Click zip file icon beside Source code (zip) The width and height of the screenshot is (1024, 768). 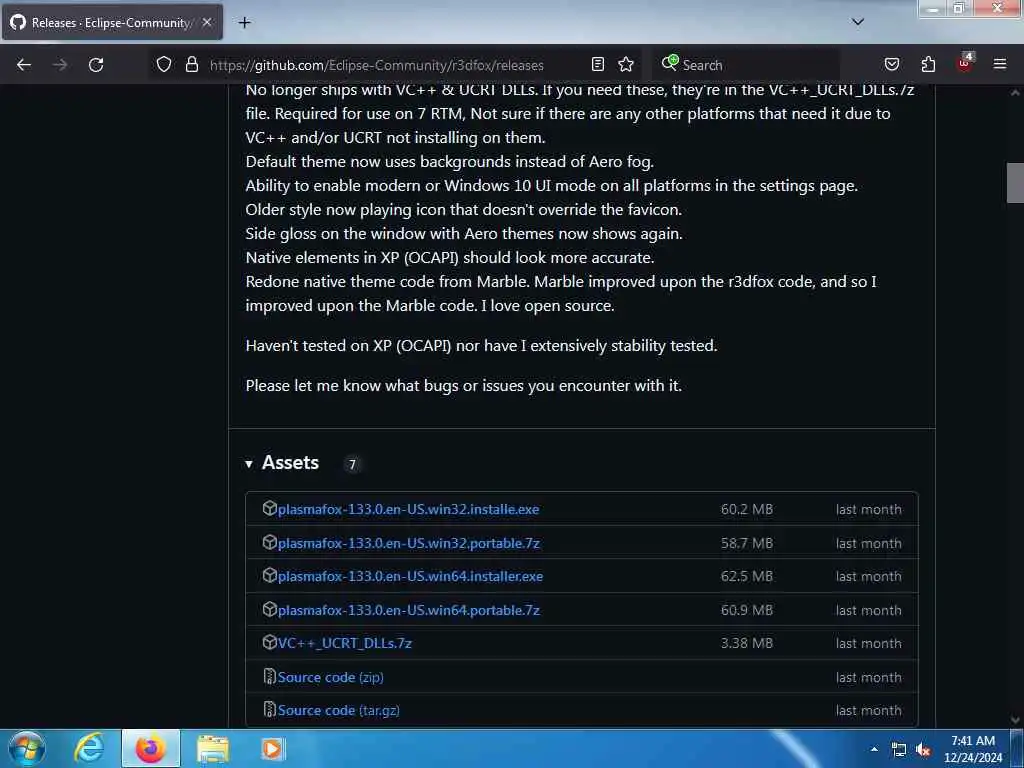tap(269, 677)
